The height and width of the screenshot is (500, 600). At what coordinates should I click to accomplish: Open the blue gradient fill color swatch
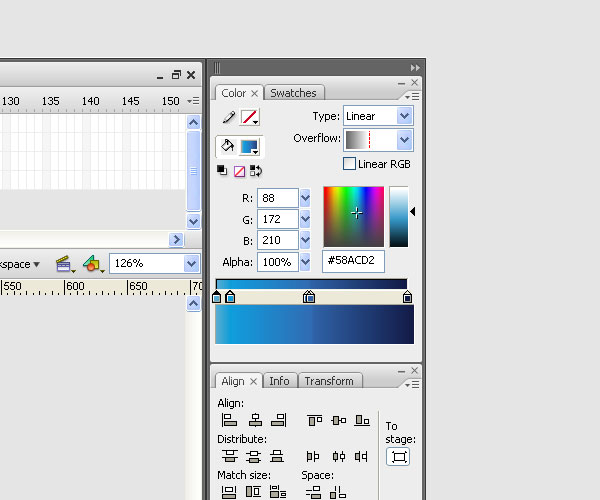tap(249, 147)
